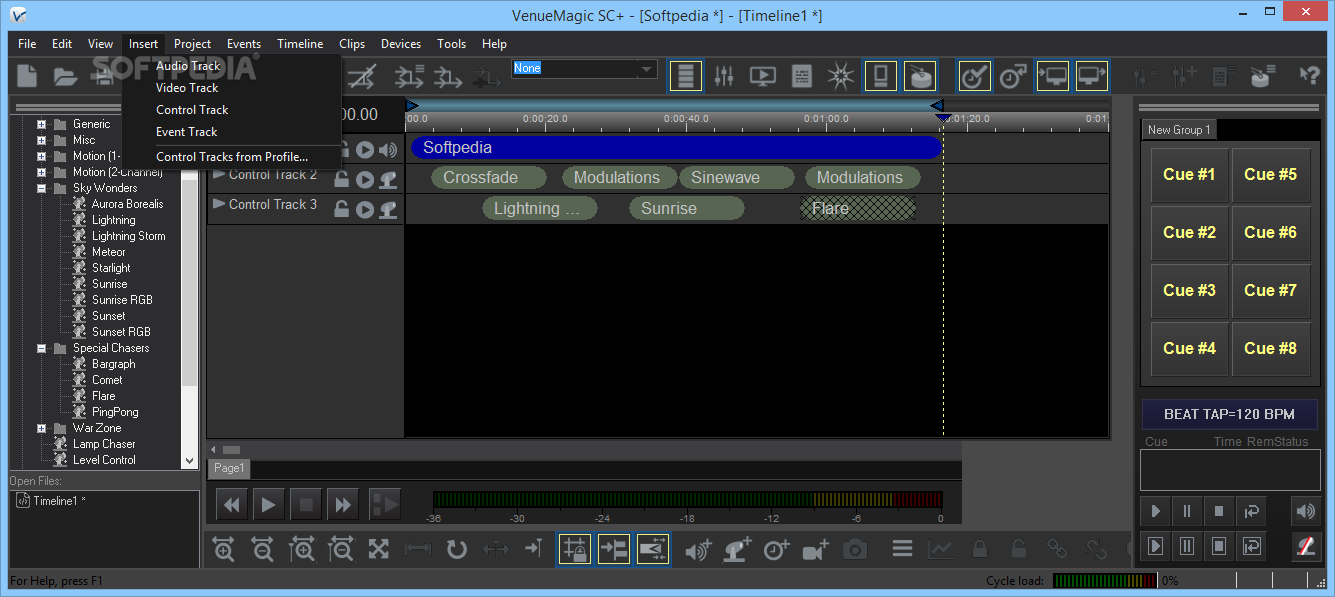The width and height of the screenshot is (1335, 597).
Task: Toggle the first monitor output icon
Action: click(x=1052, y=76)
